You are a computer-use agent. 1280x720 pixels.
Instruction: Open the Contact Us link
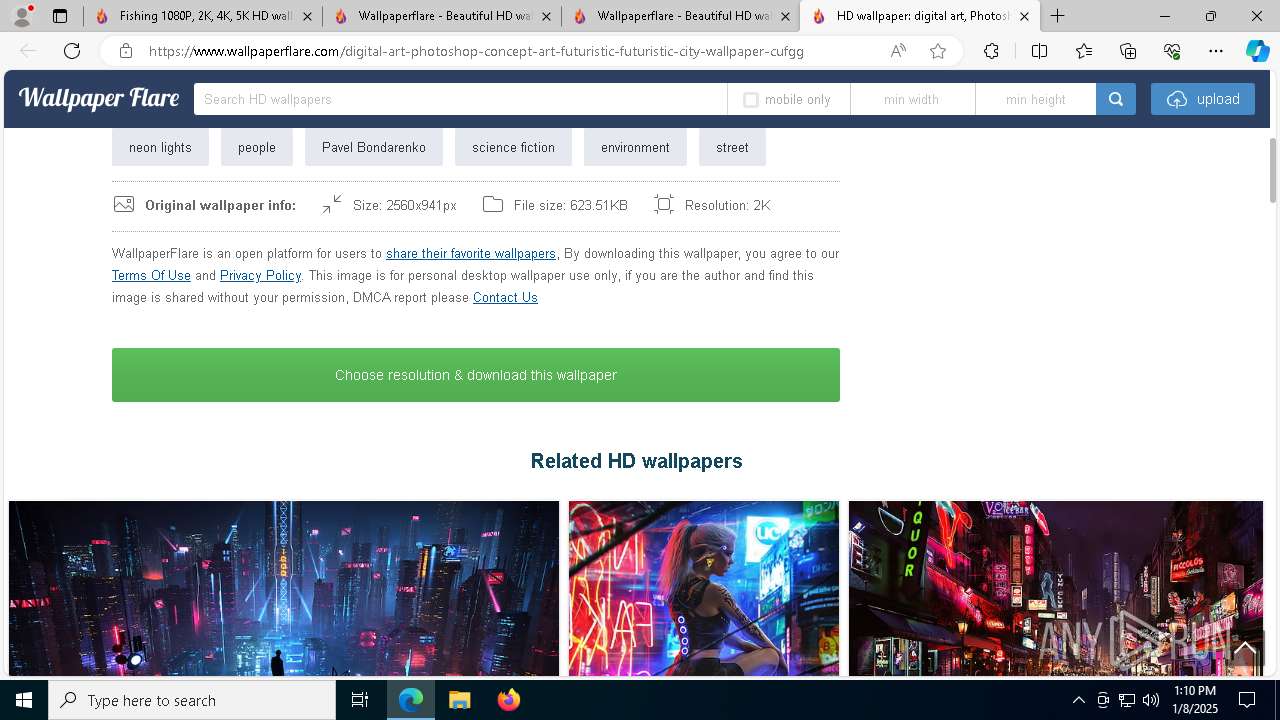point(505,298)
